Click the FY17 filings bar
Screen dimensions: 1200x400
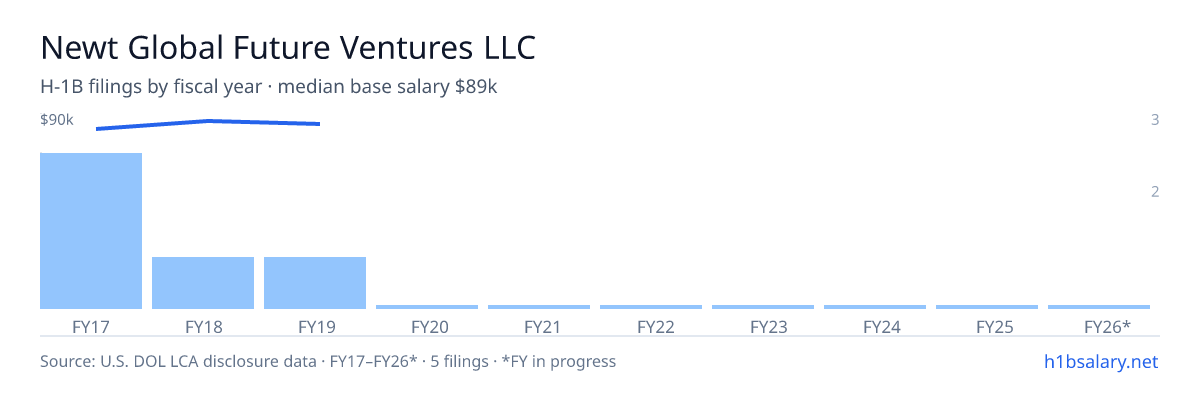click(91, 231)
